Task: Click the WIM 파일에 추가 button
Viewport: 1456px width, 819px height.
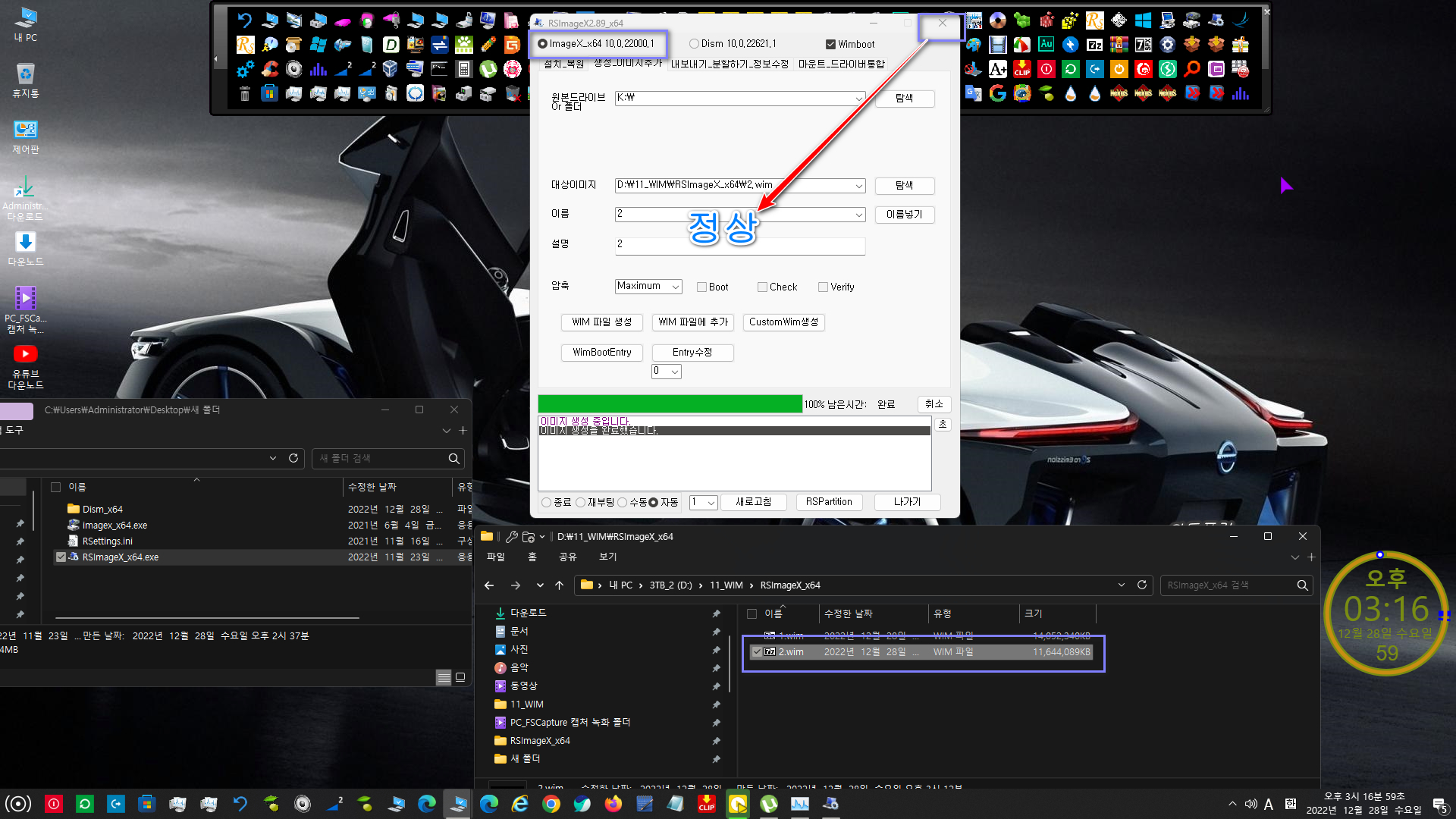Action: (693, 322)
